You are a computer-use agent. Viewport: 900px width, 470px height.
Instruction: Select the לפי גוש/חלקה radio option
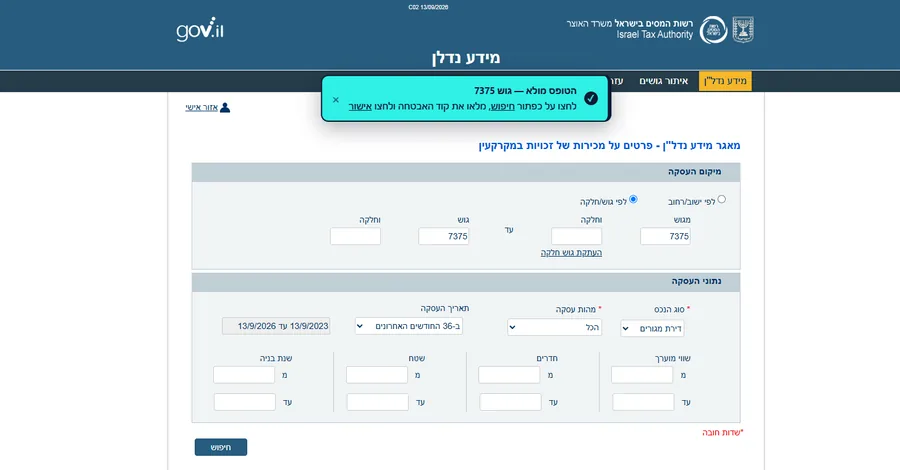pos(633,199)
